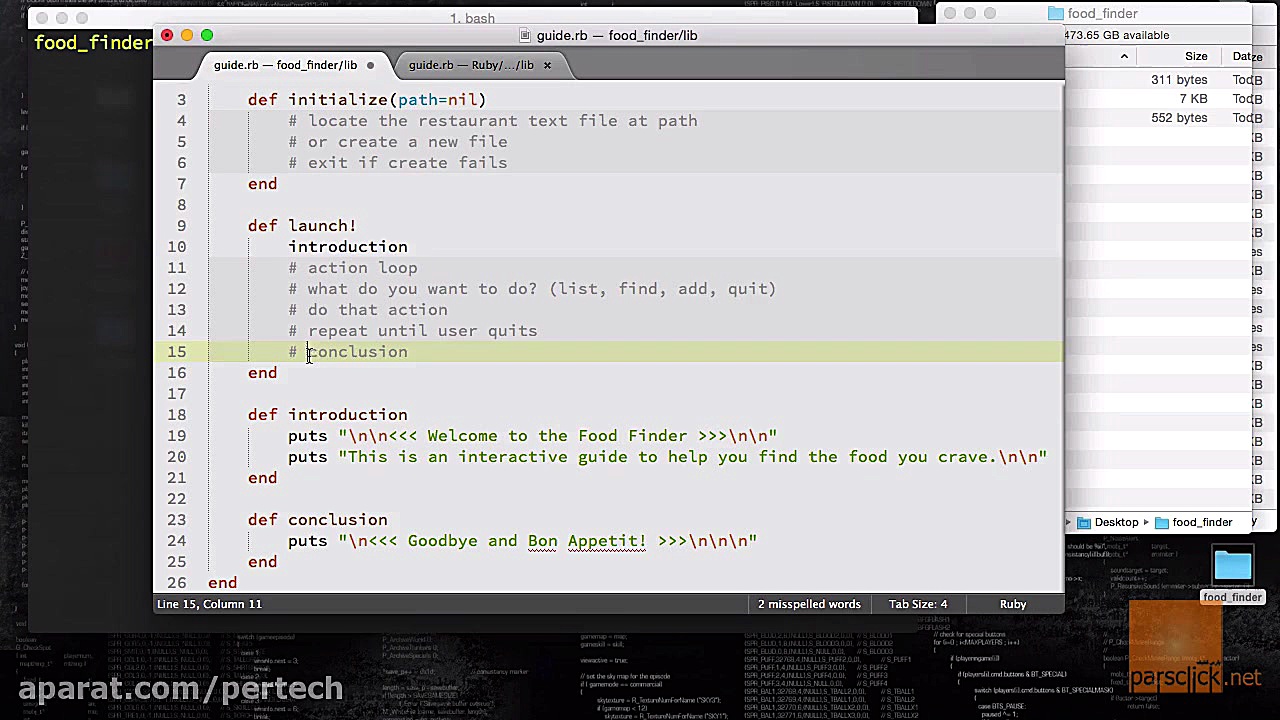
Task: Click the "puts" keyword on line 24
Action: (x=307, y=541)
